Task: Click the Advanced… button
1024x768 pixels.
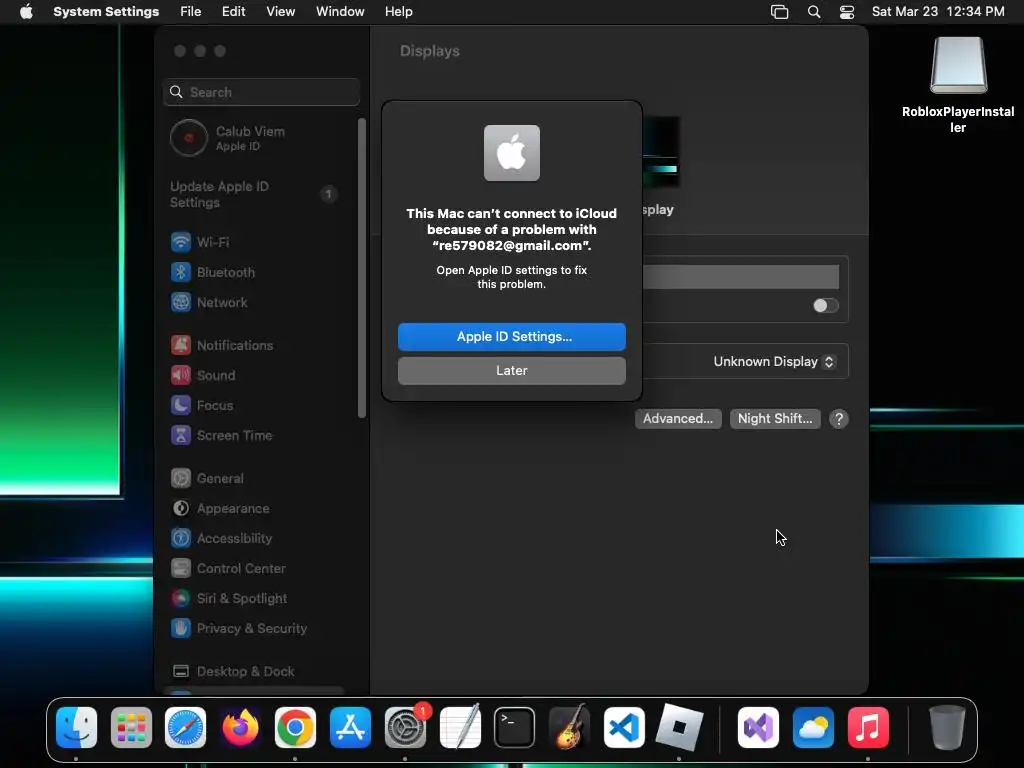Action: pyautogui.click(x=678, y=419)
